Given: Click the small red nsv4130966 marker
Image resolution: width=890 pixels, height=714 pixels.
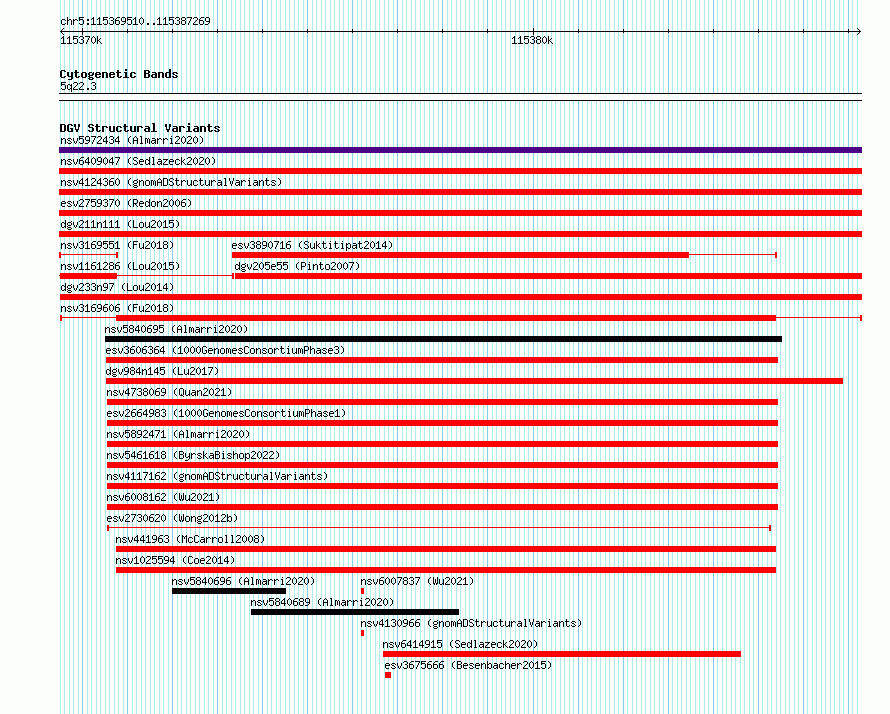Looking at the screenshot, I should coord(362,633).
